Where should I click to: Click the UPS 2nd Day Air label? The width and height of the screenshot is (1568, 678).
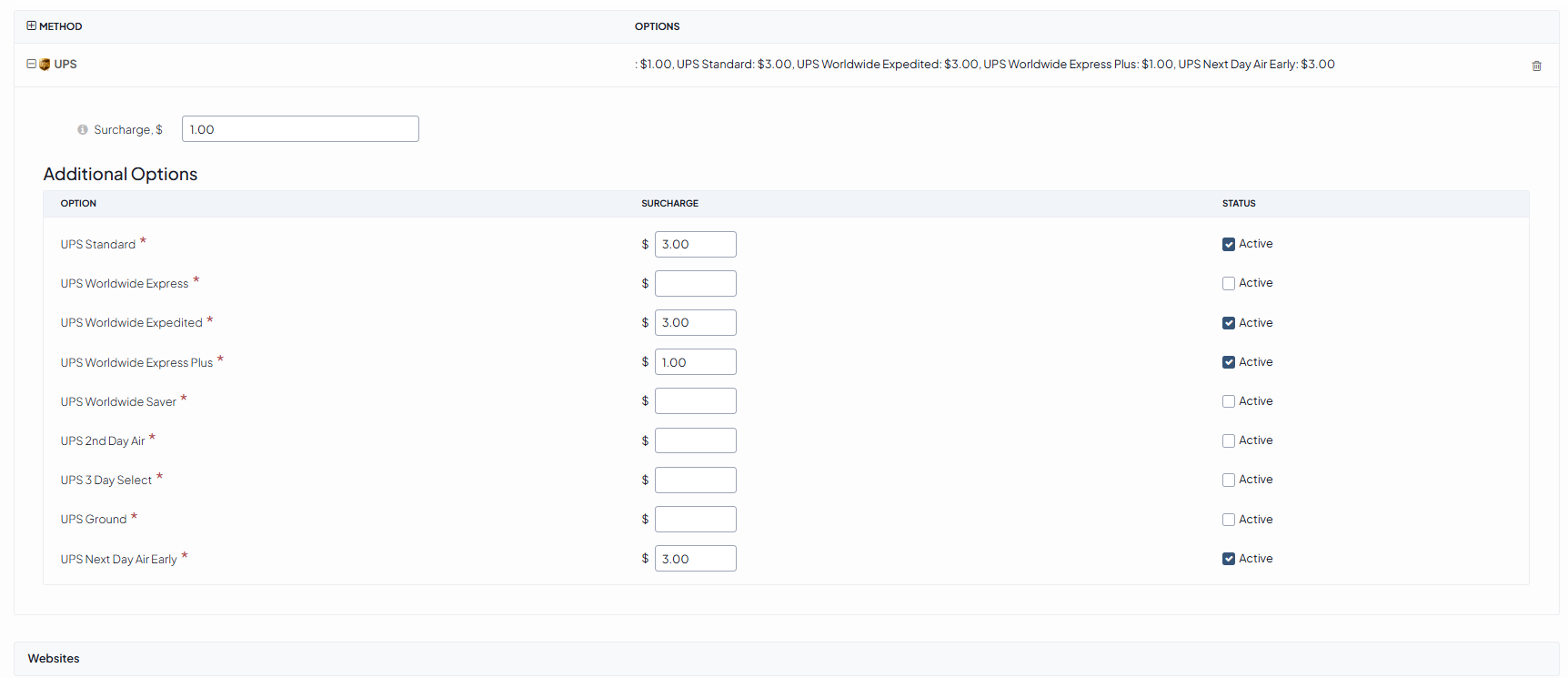[x=103, y=441]
